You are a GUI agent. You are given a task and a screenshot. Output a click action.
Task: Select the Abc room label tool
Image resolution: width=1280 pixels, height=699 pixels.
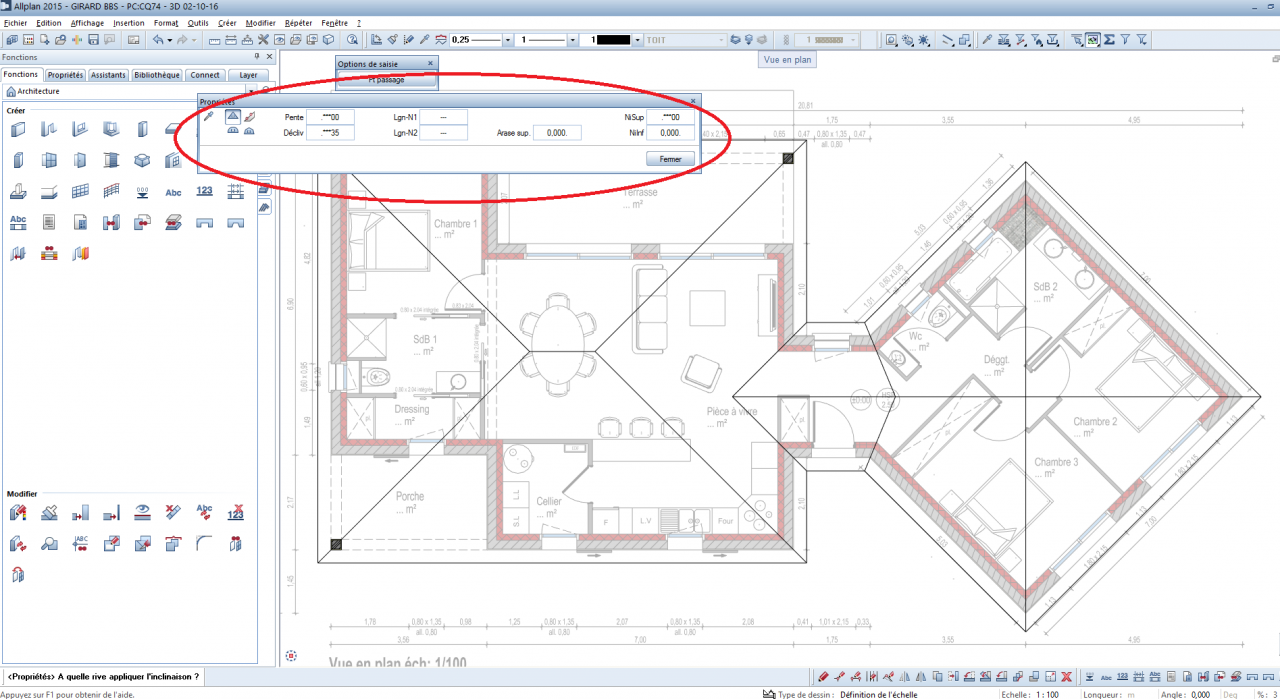(173, 193)
